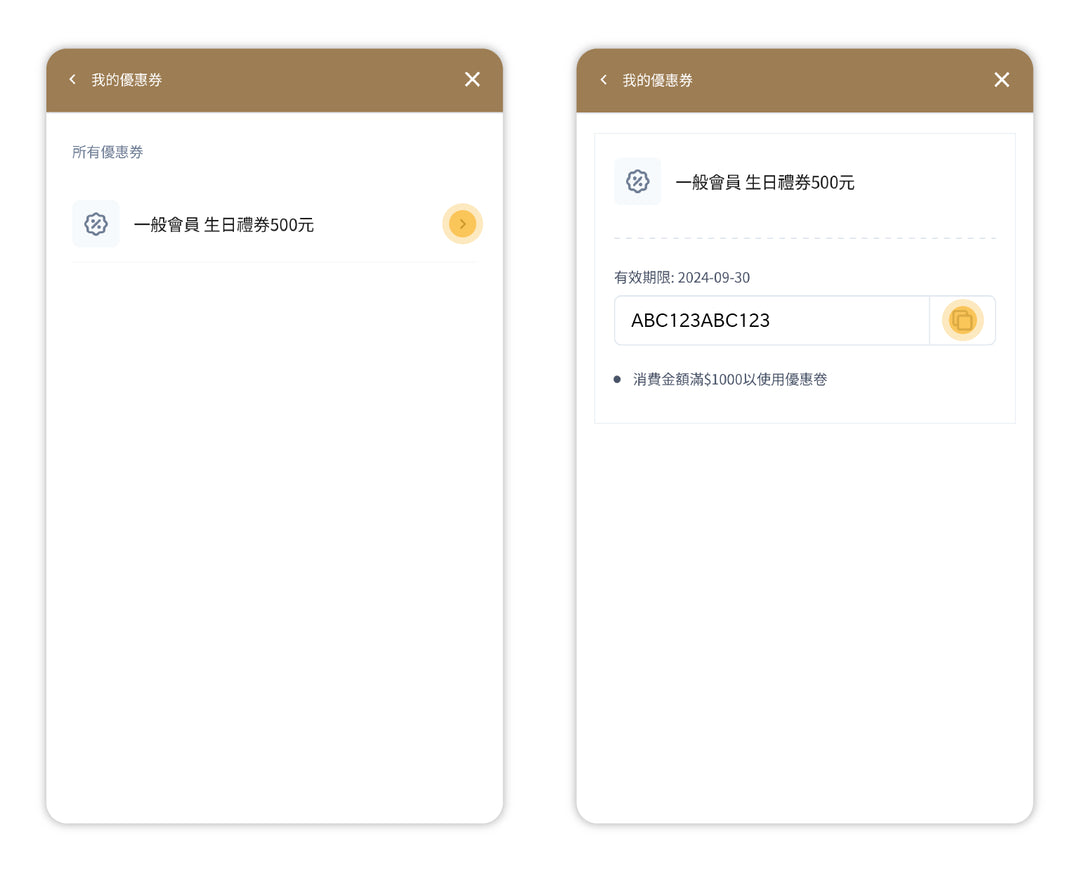The height and width of the screenshot is (873, 1080).
Task: Click the ABC123ABC123 coupon code field
Action: coord(771,321)
